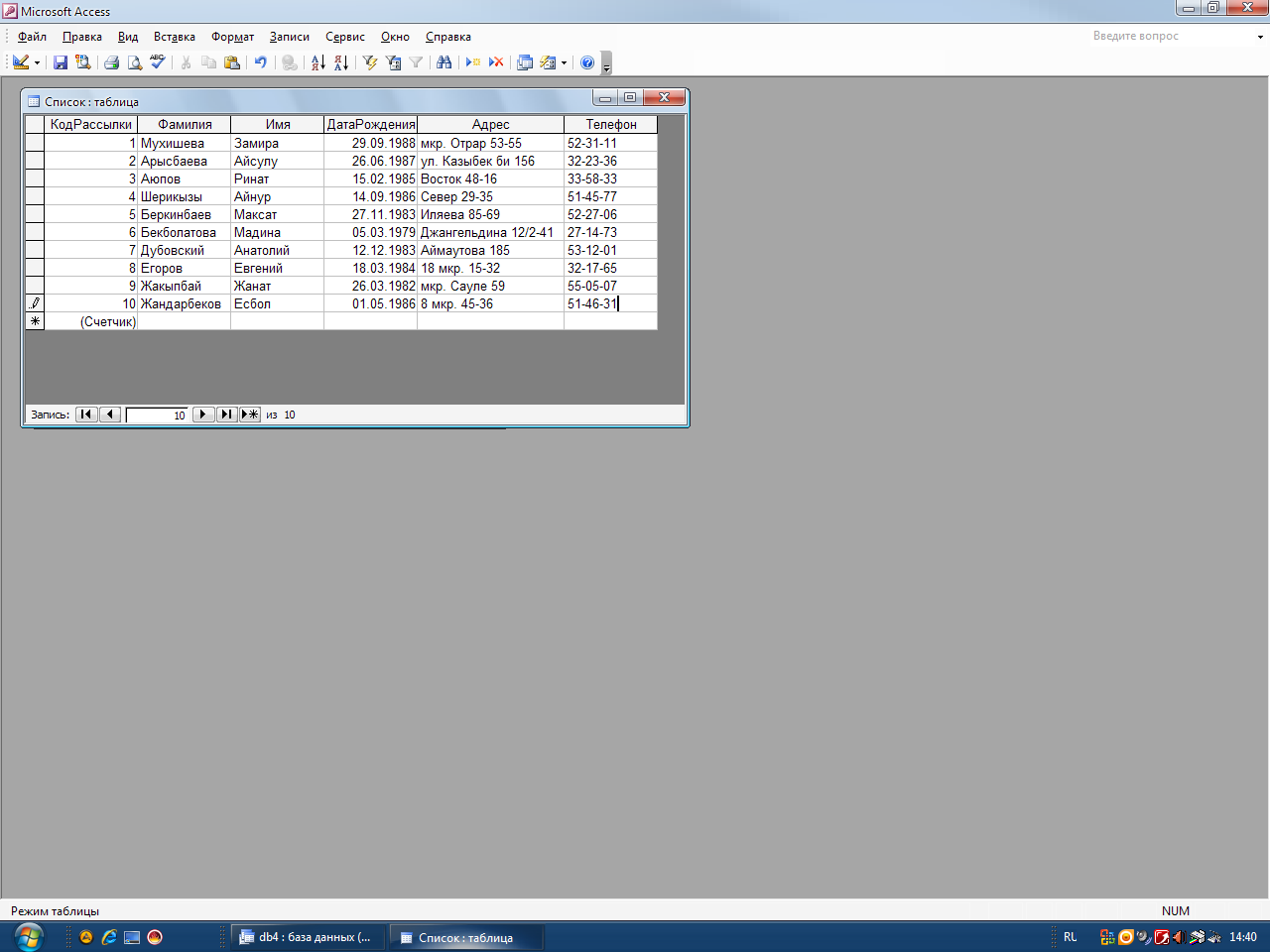Click the 'Введите вопрос' help box
Image resolution: width=1270 pixels, height=952 pixels.
coord(1171,36)
